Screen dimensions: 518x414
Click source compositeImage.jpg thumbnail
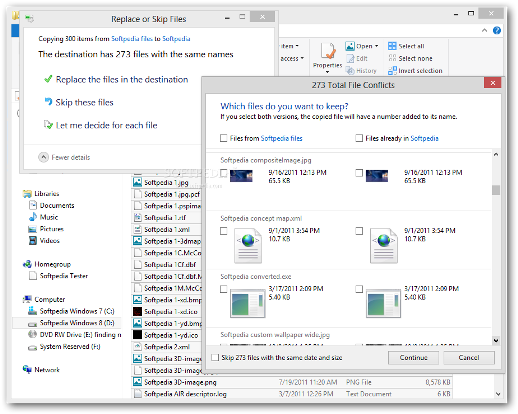pos(241,176)
